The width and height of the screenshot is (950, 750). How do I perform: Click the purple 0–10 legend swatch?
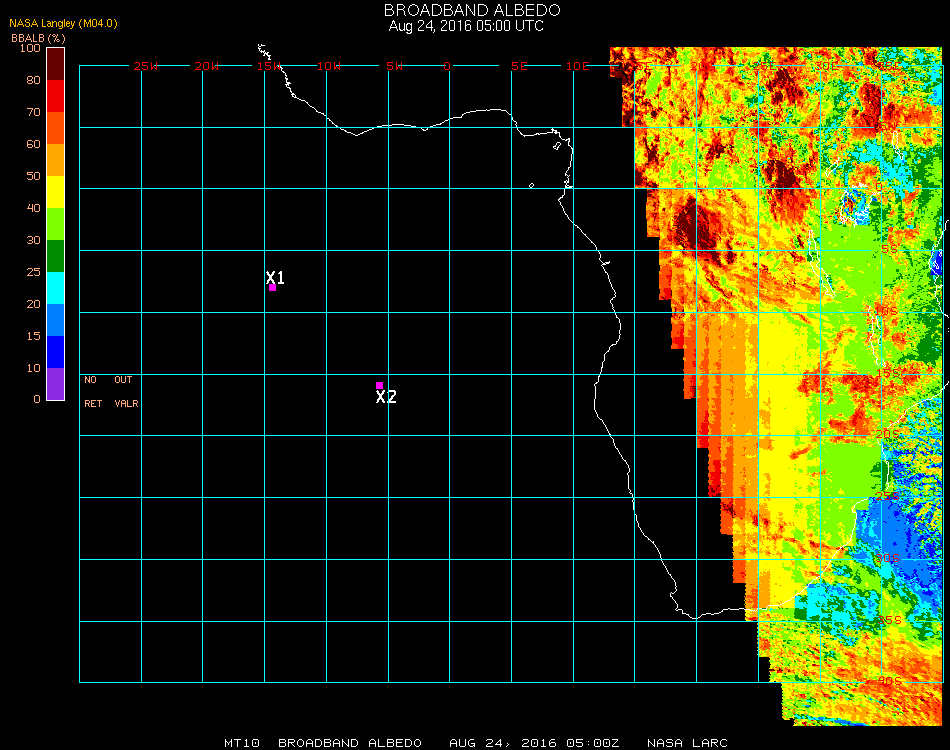[55, 384]
